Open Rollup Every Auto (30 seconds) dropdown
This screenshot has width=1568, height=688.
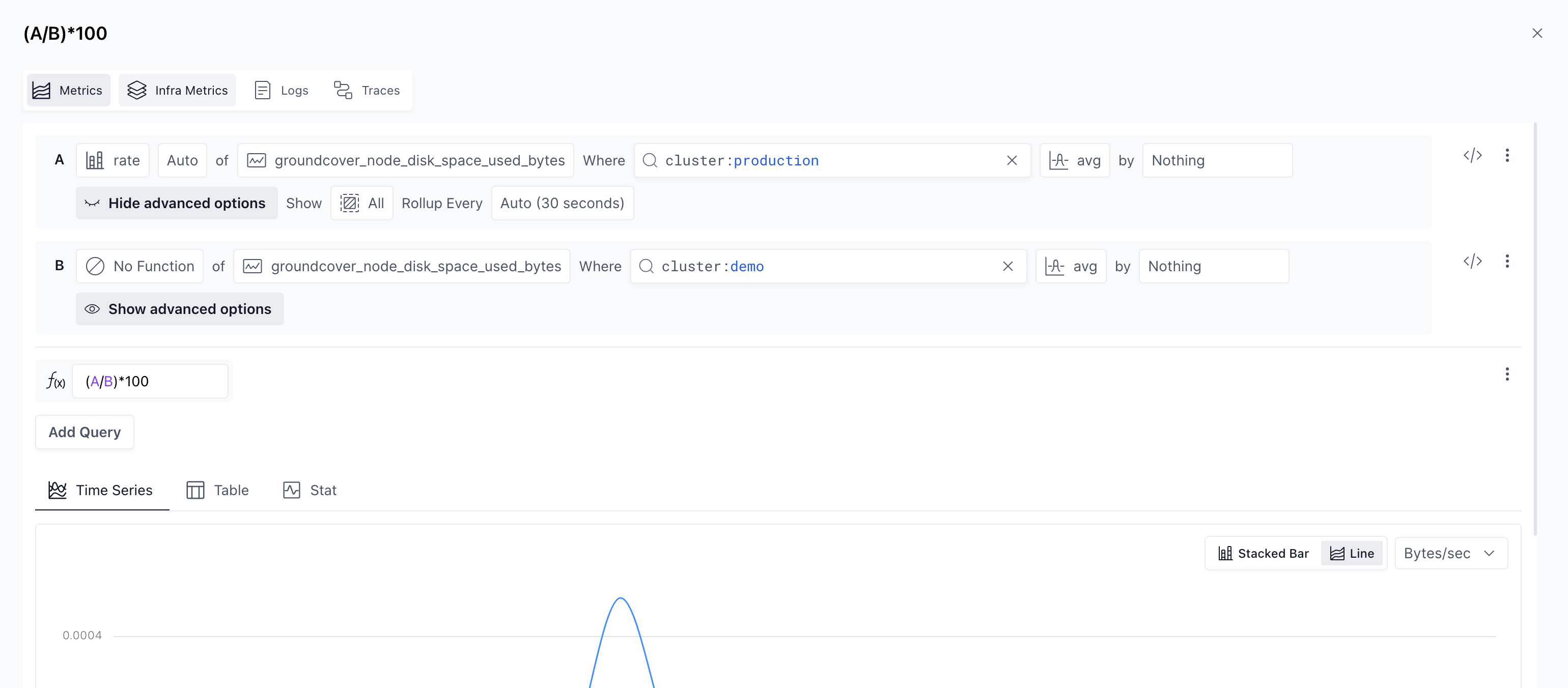click(562, 203)
